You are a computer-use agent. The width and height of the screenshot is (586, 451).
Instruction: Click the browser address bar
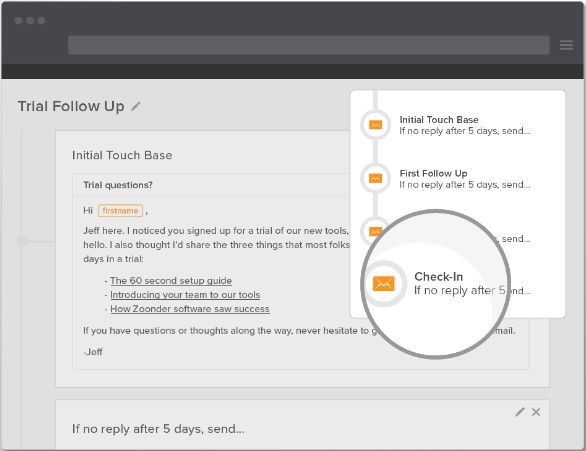pyautogui.click(x=309, y=45)
